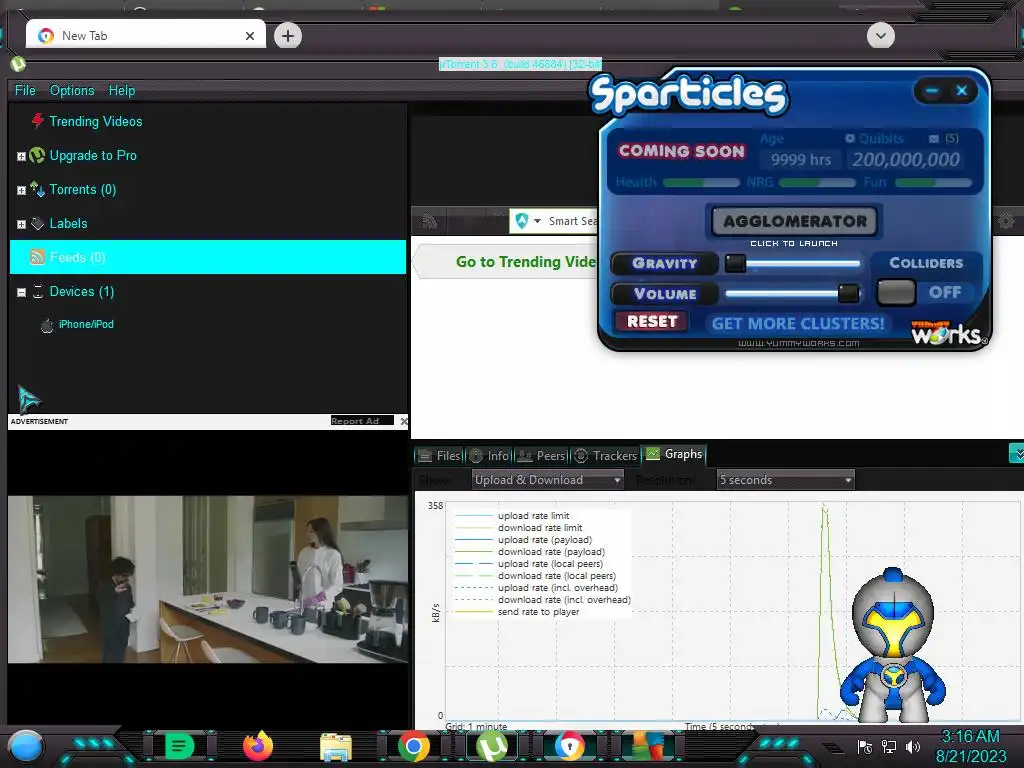Click the Labels tag icon
Screen dimensions: 1024x768
[37, 223]
